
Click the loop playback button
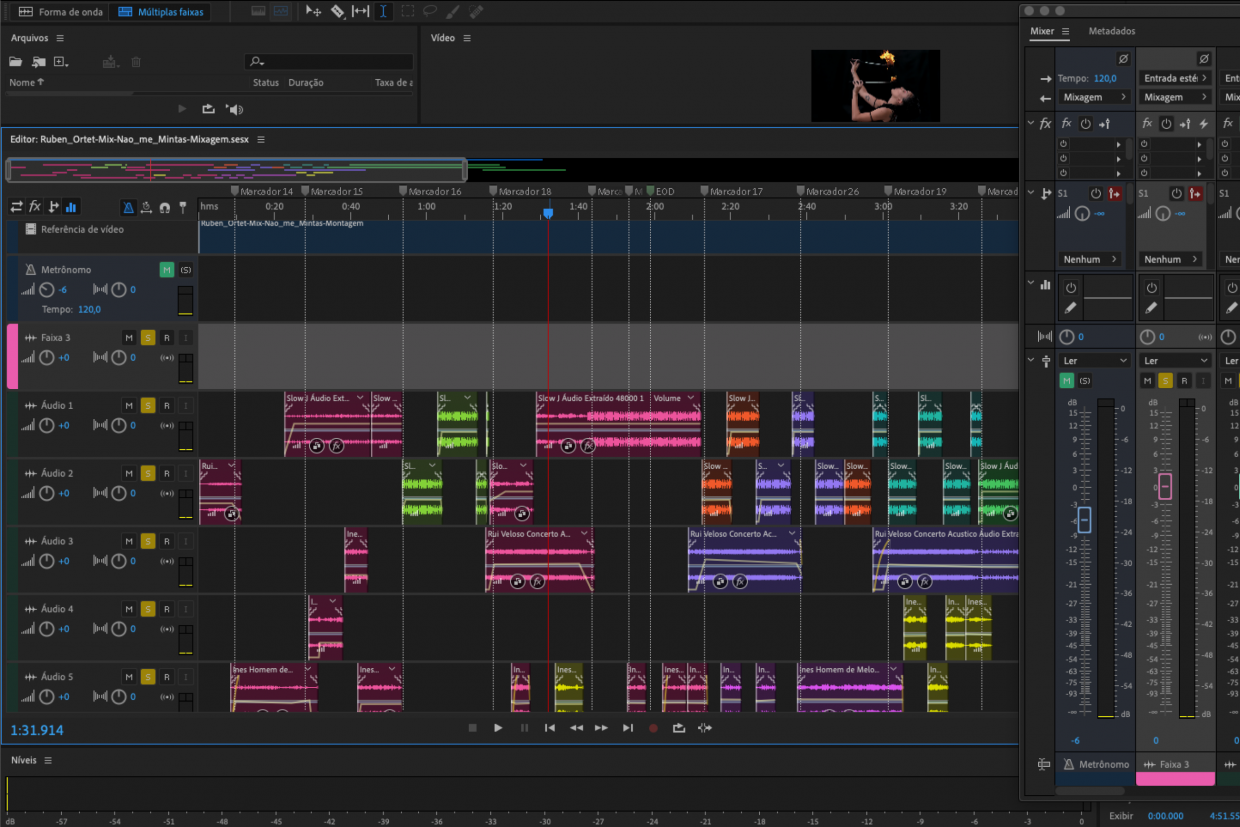(x=679, y=728)
